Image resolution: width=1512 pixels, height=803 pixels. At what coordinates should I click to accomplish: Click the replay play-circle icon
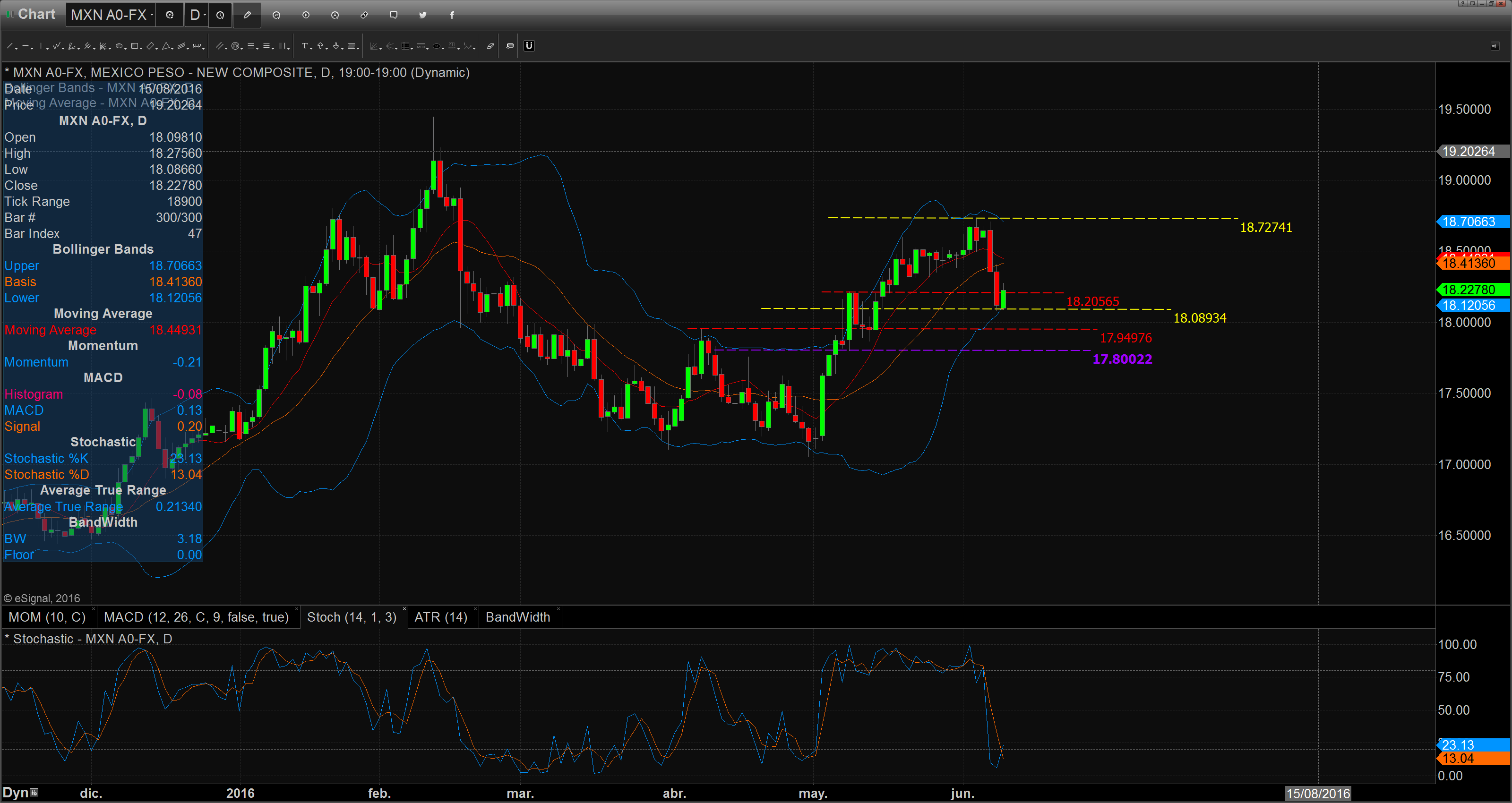point(306,15)
